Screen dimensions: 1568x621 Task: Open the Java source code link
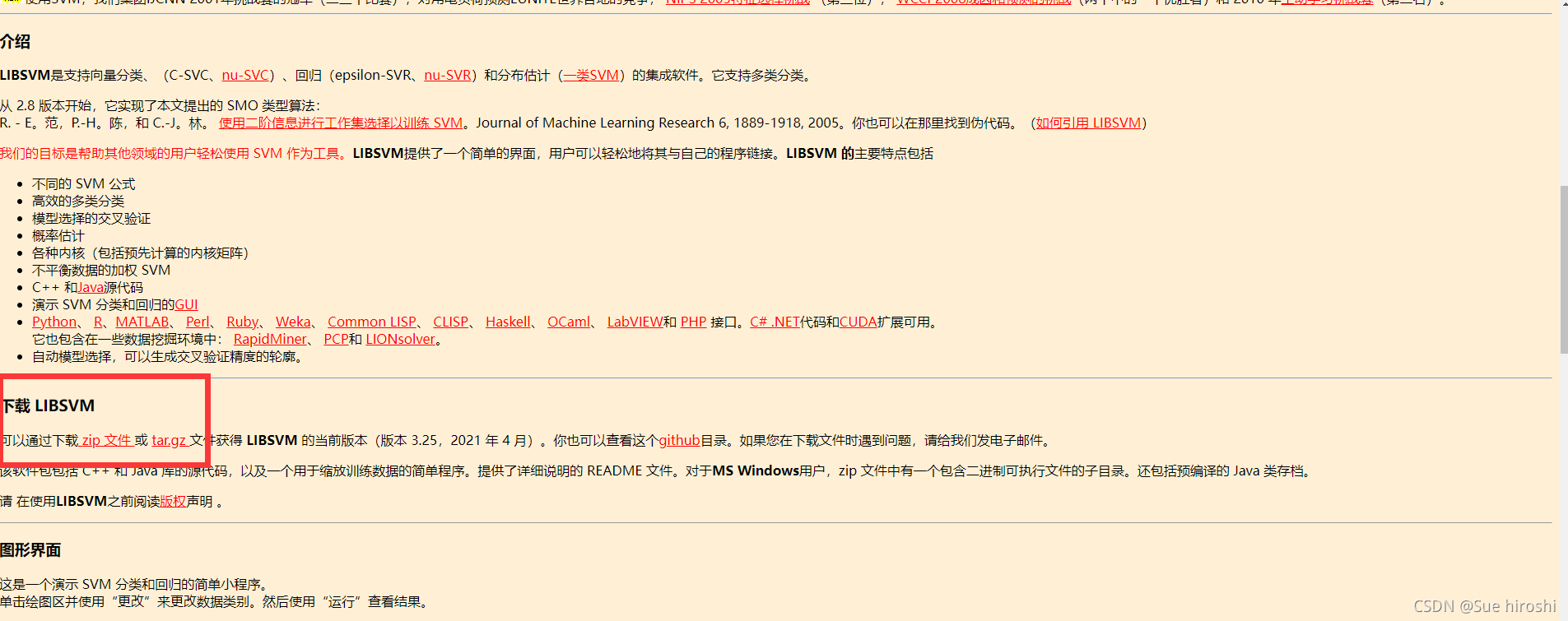[x=91, y=288]
